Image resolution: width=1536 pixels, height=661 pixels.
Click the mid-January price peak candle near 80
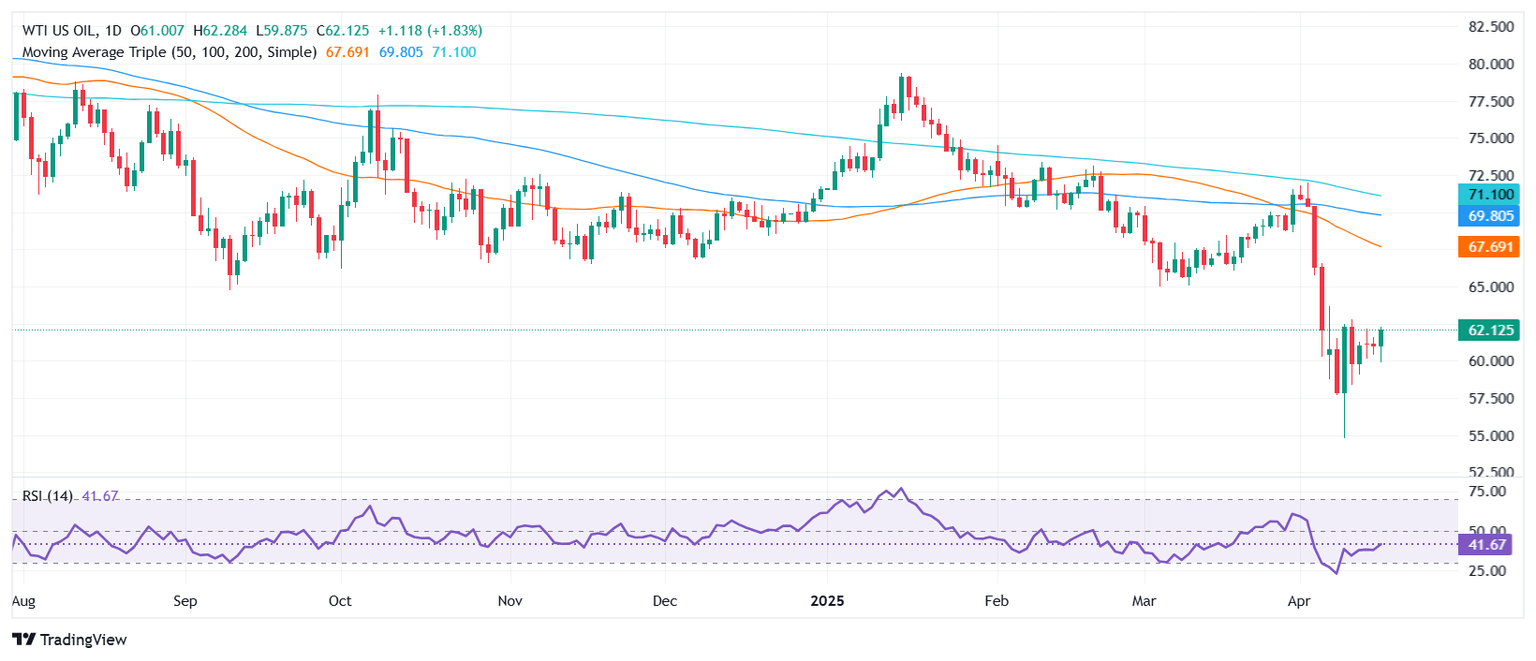[902, 94]
